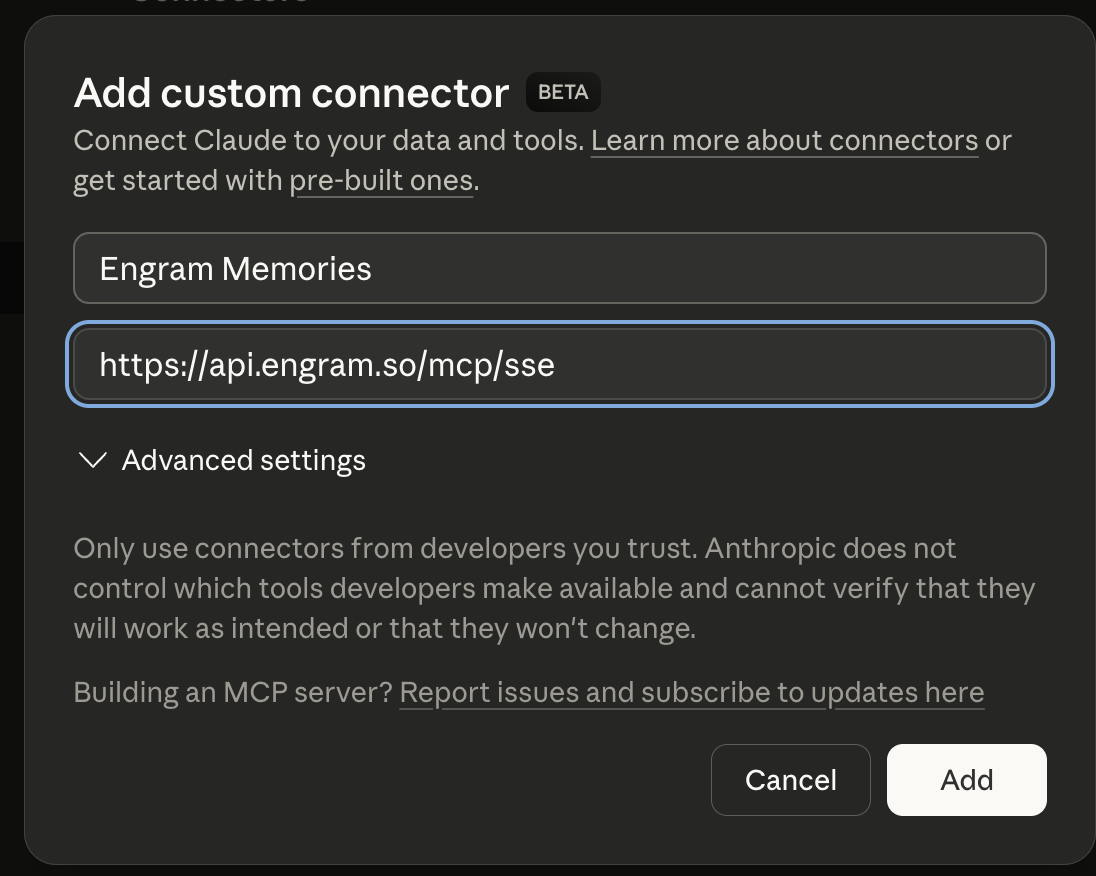
Task: Click inside the https://api.engram.so/mcp/sse text box
Action: tap(560, 364)
